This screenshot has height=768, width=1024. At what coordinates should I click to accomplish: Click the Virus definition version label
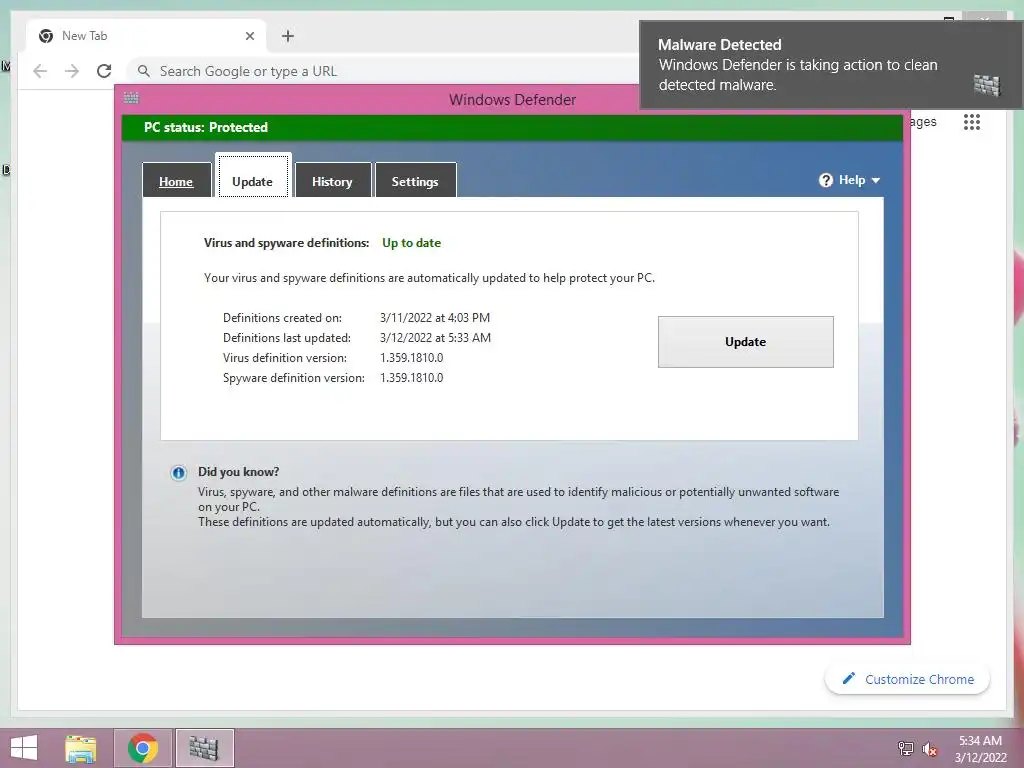pos(285,358)
